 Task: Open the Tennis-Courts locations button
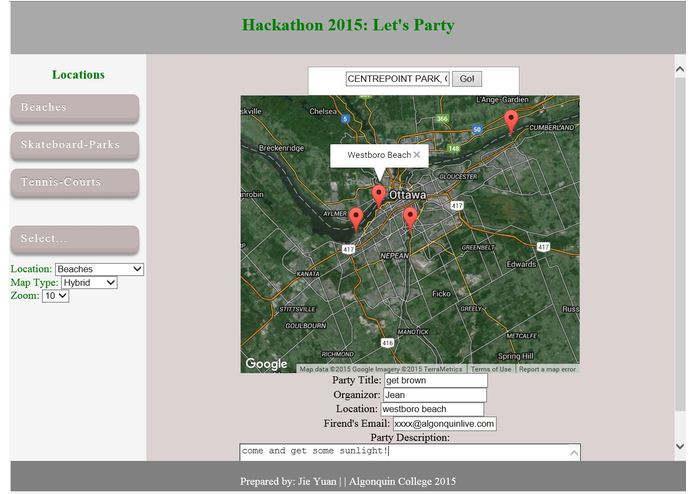(x=75, y=182)
